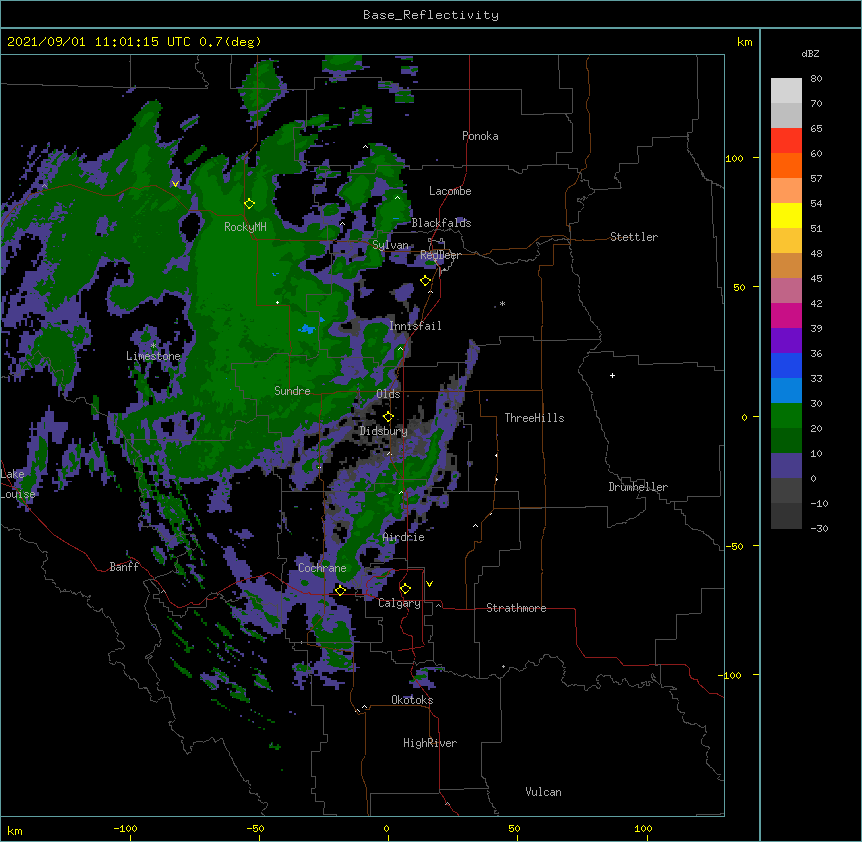Image resolution: width=862 pixels, height=842 pixels.
Task: Select the Limestone label
Action: [x=153, y=356]
